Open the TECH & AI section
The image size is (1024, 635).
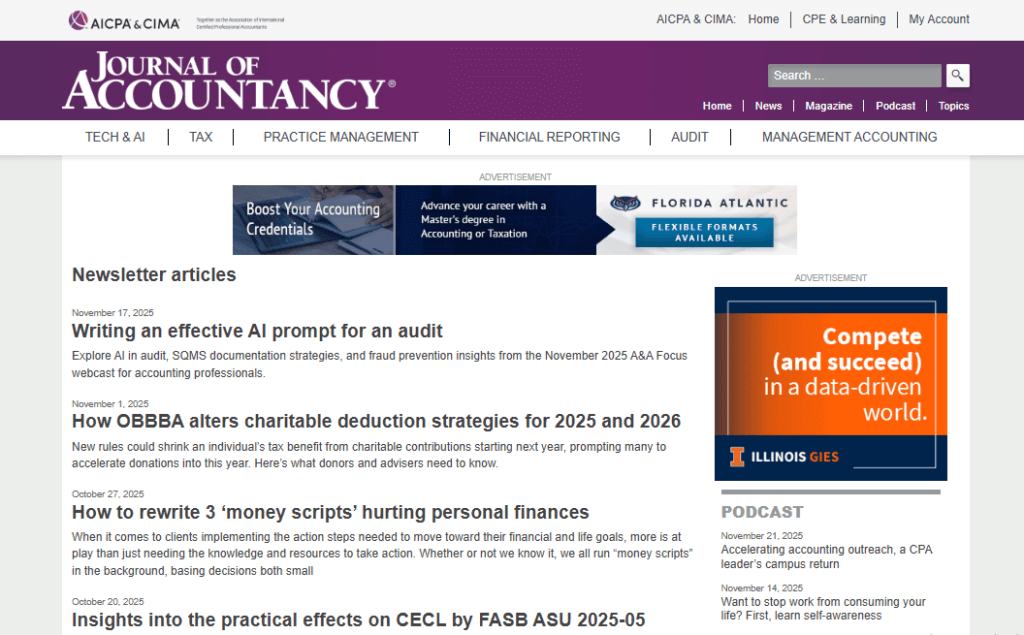click(x=115, y=137)
